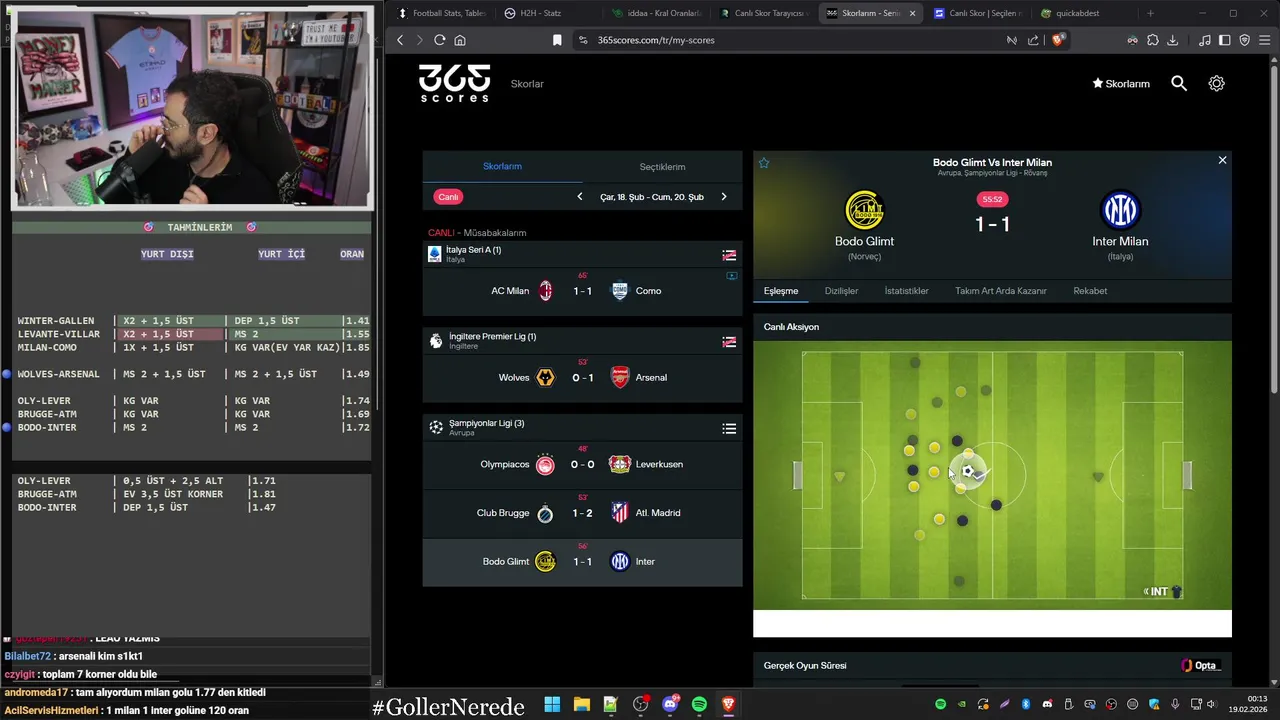Open the Dizilişler lineups tab
This screenshot has height=720, width=1280.
(841, 291)
